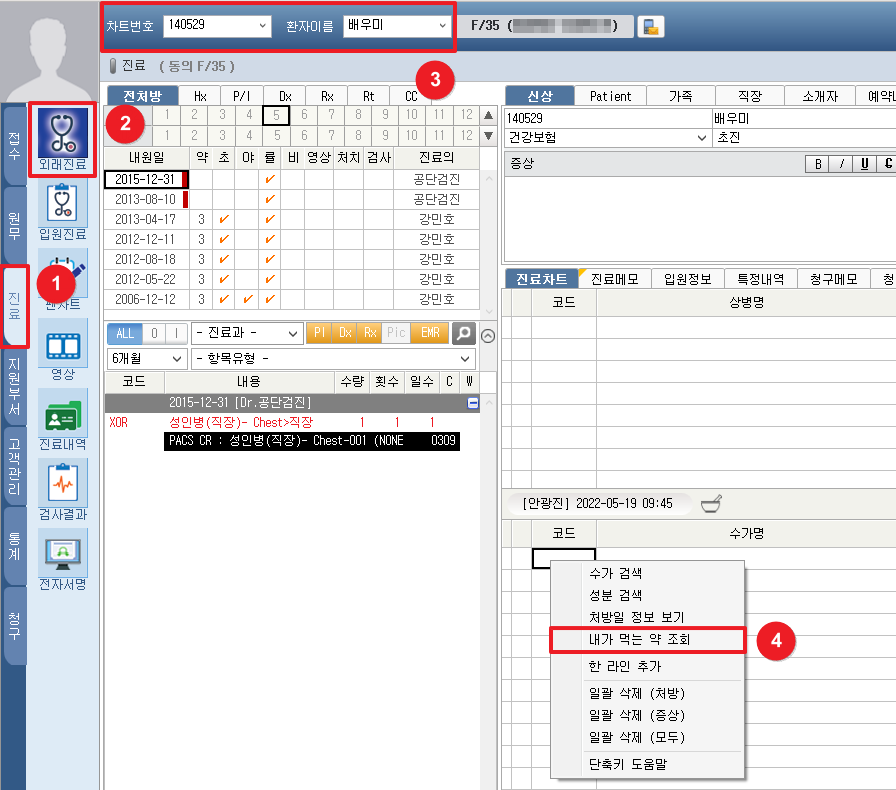Select the 접수 vertical sidebar tab
The height and width of the screenshot is (790, 896).
14,143
